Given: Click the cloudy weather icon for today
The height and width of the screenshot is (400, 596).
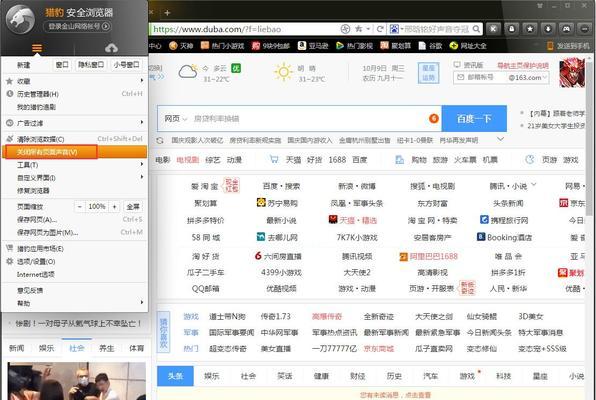Looking at the screenshot, I should pos(188,71).
